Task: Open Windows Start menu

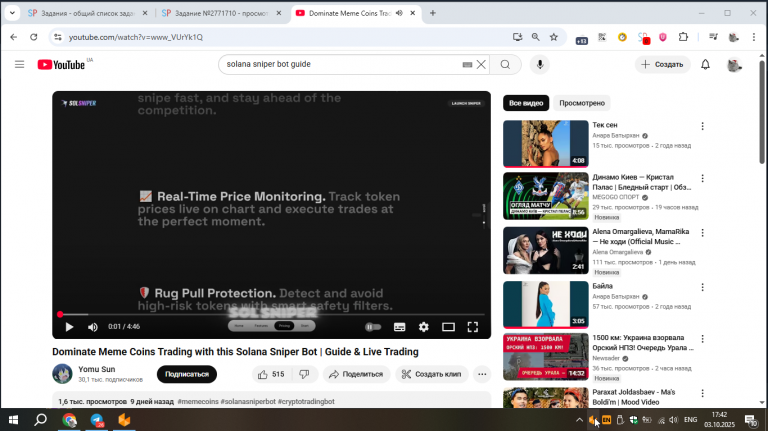Action: tap(13, 420)
